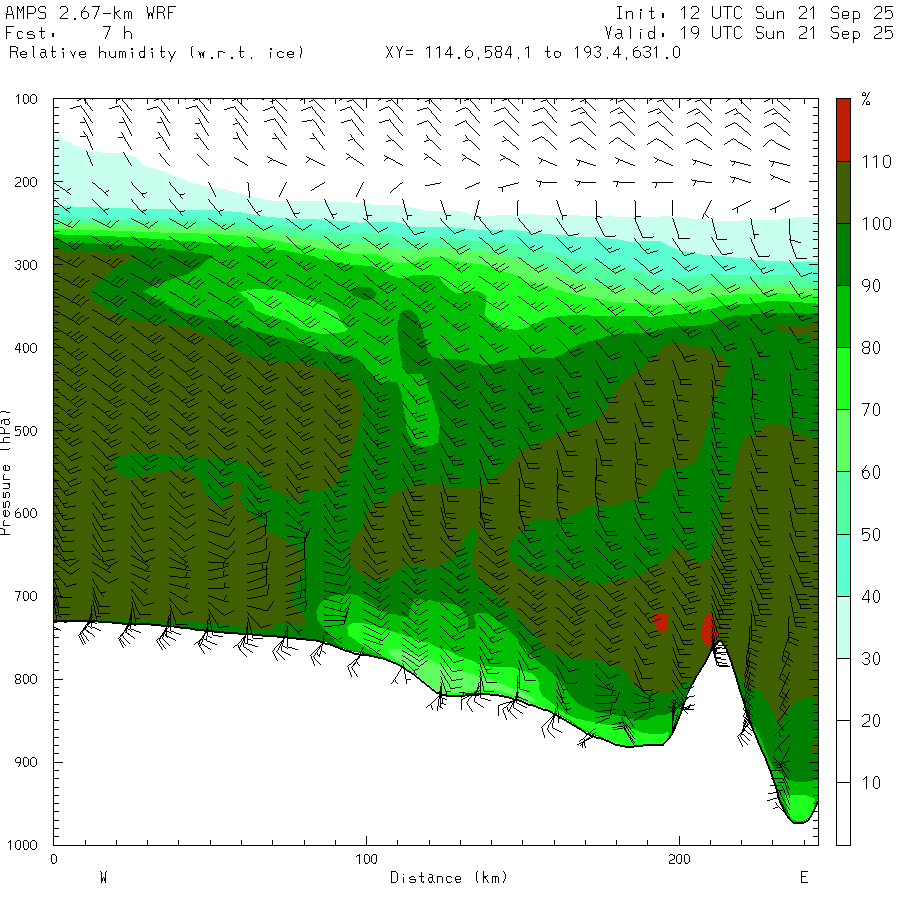Click the bright green swatch between 70 and 80
This screenshot has height=900, width=900.
coord(843,378)
